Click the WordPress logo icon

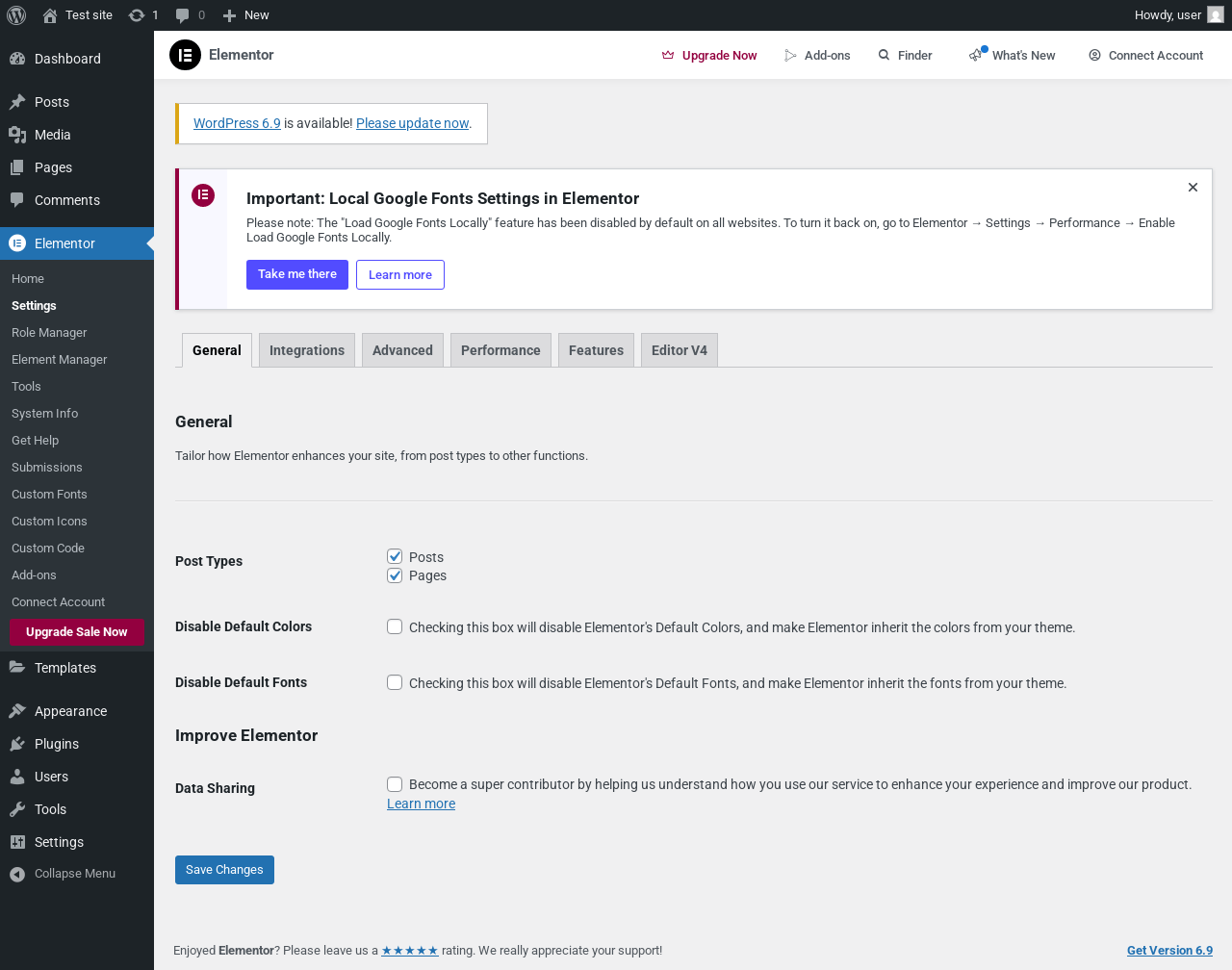(x=16, y=15)
